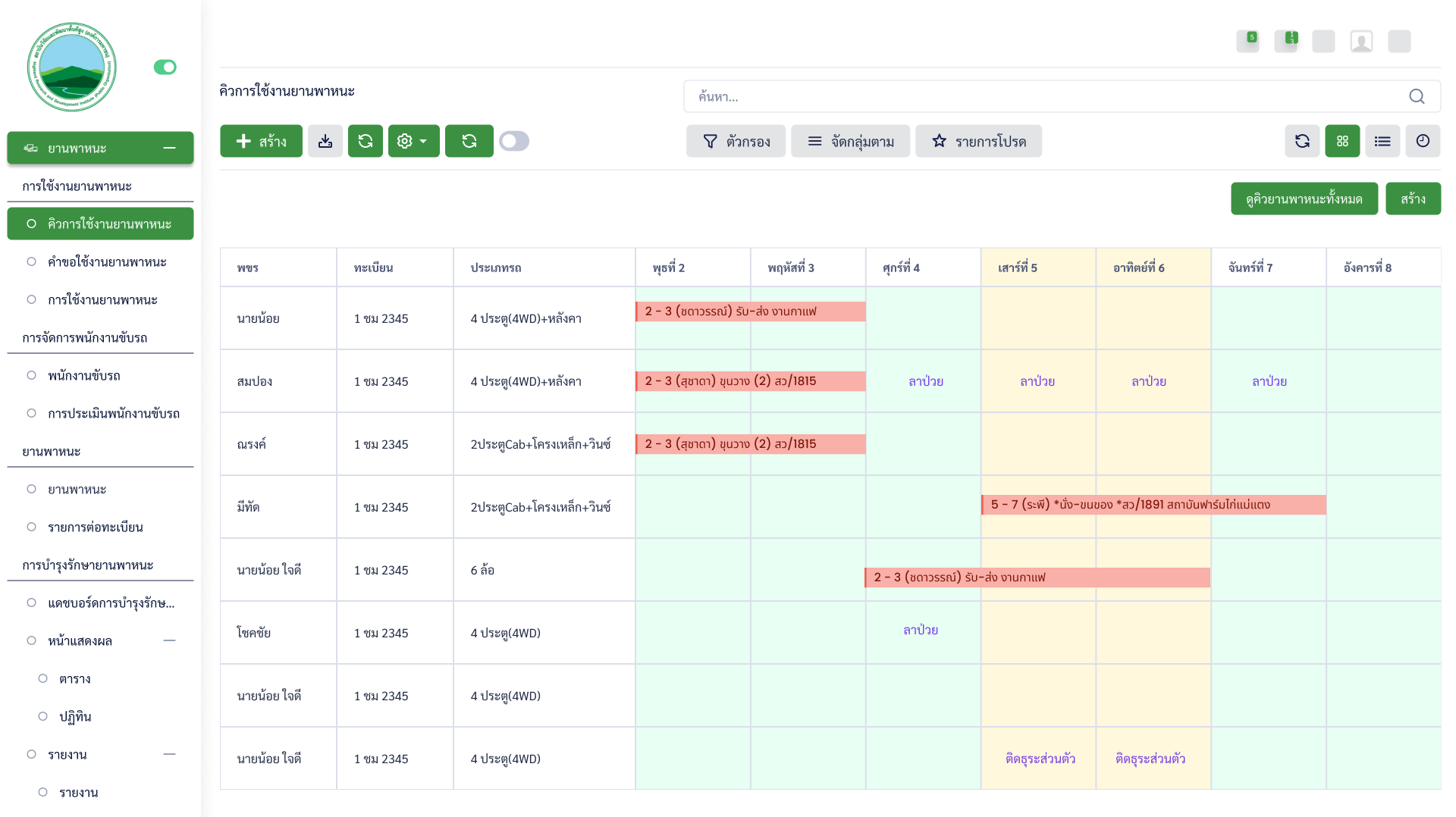
Task: Switch to the grid view icon
Action: pos(1341,141)
